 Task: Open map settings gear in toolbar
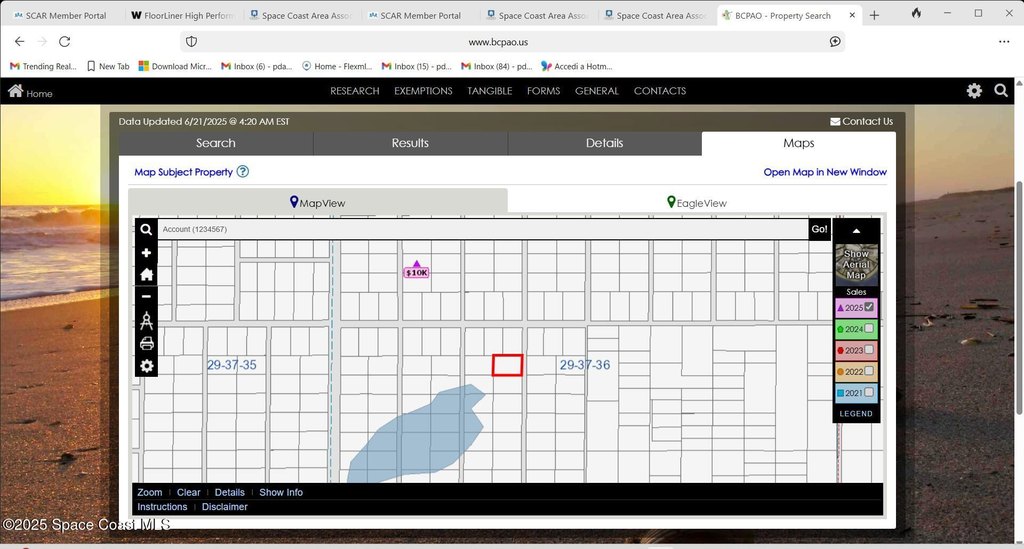coord(147,366)
